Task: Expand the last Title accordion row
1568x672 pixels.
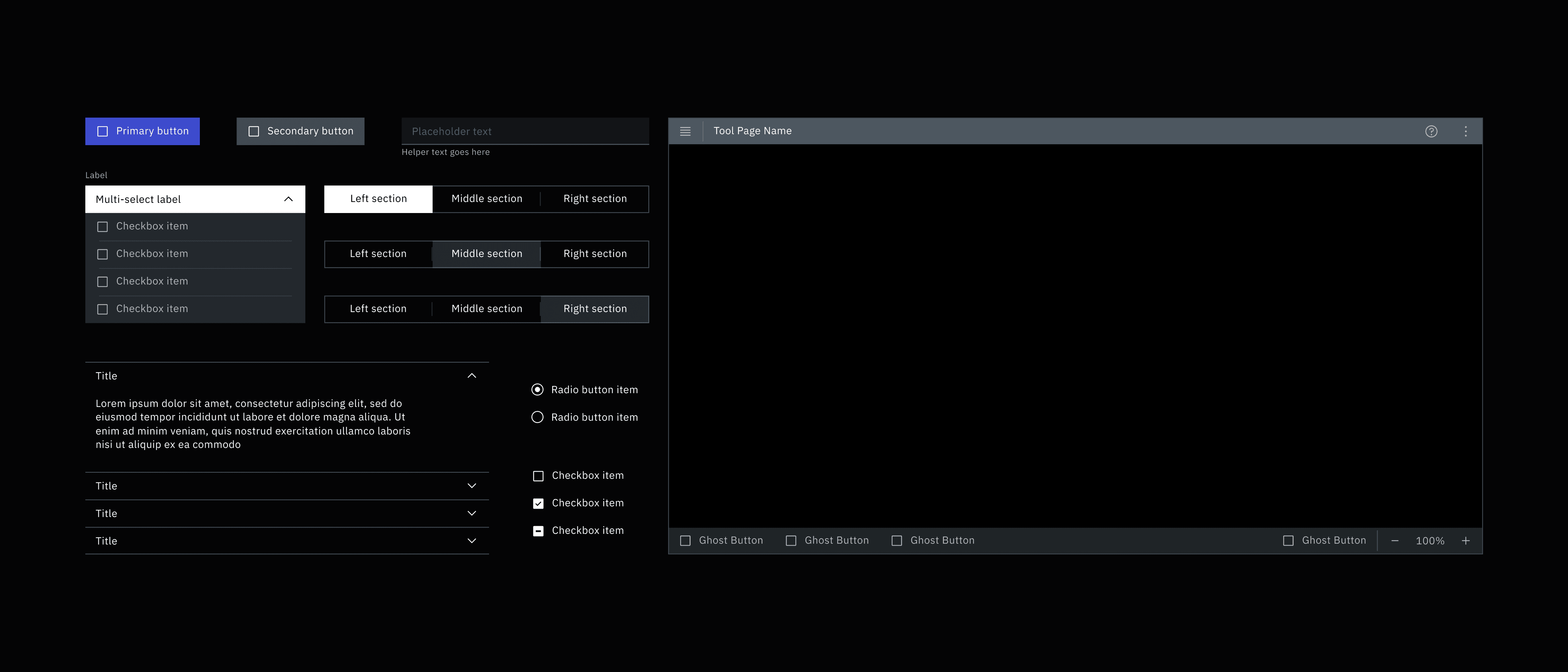Action: 471,541
